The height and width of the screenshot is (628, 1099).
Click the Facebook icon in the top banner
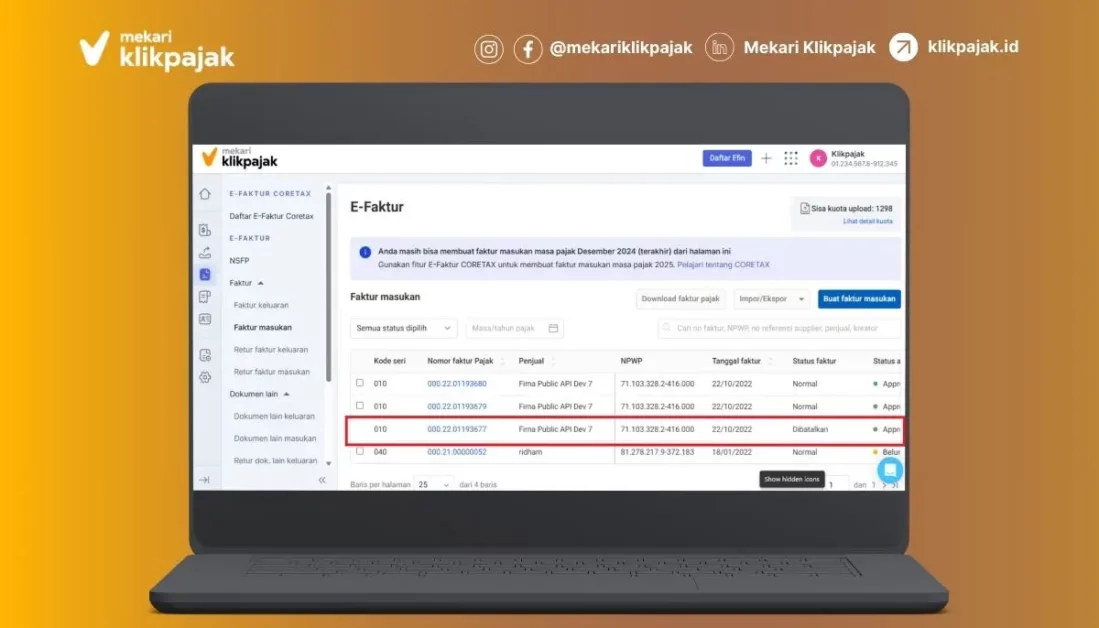(528, 49)
